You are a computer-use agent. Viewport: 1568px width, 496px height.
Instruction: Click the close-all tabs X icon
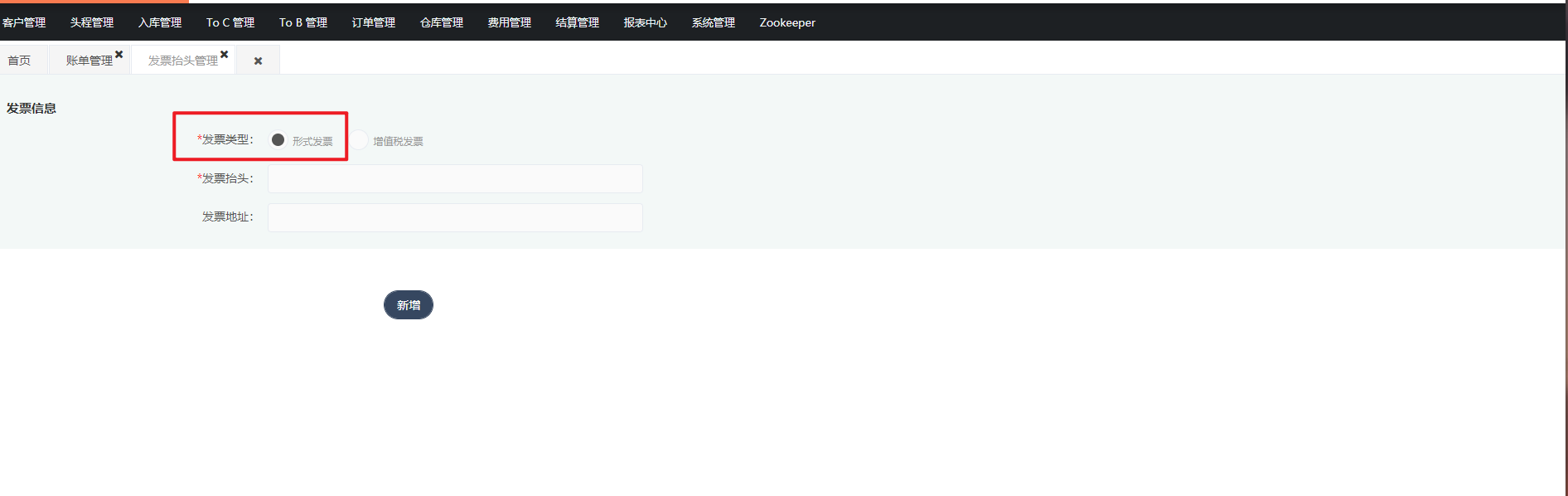point(259,61)
